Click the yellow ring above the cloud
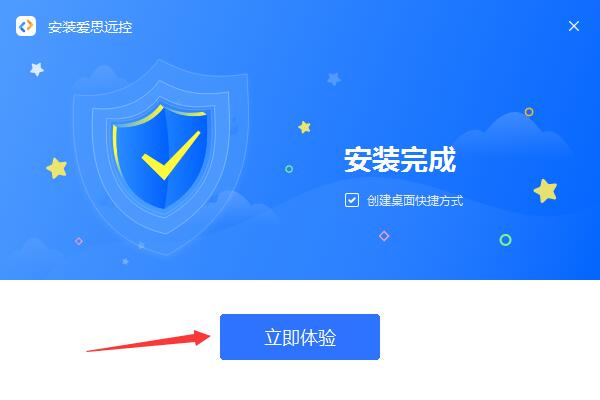This screenshot has width=600, height=400. pos(529,112)
